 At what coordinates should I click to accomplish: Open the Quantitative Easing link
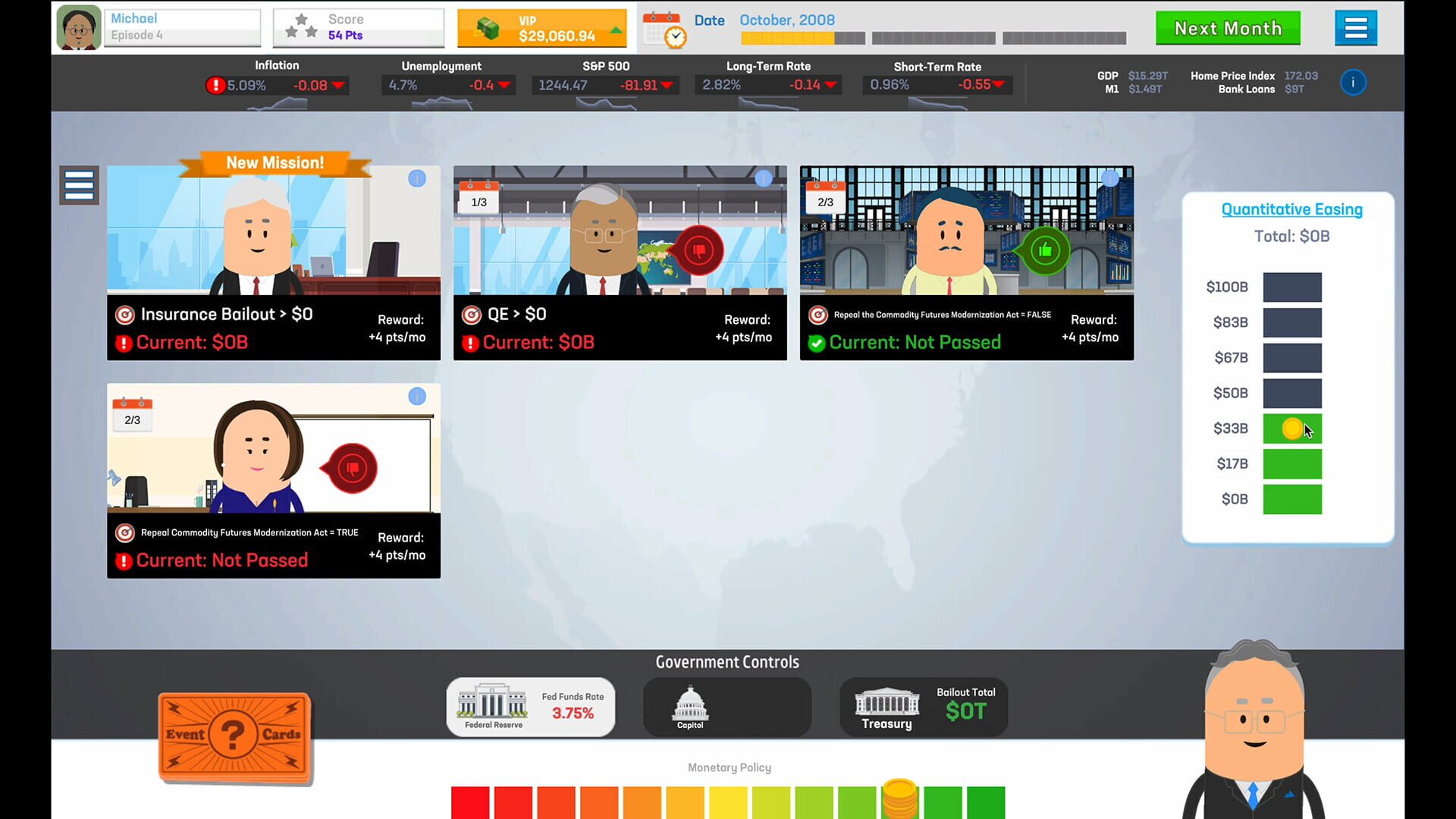tap(1291, 209)
